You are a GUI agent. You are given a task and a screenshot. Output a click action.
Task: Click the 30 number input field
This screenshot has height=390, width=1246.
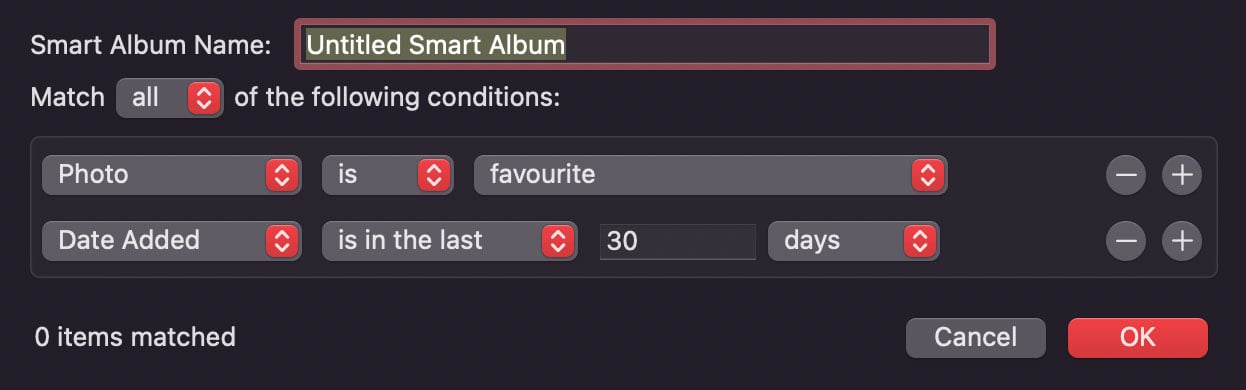[x=677, y=241]
